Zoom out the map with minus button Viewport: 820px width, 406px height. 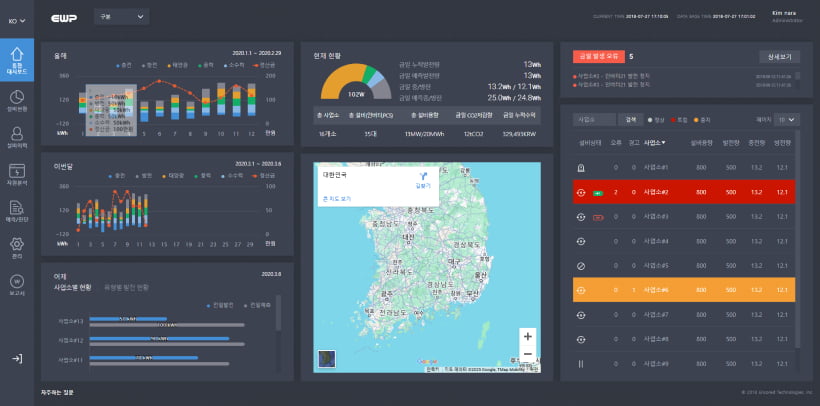tap(528, 354)
